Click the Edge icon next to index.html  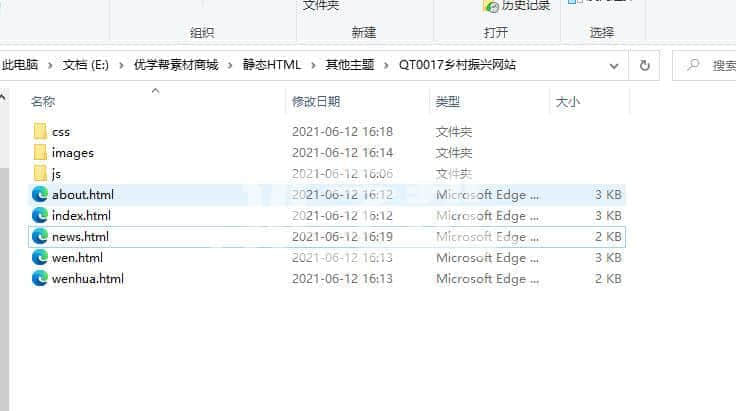tap(40, 215)
